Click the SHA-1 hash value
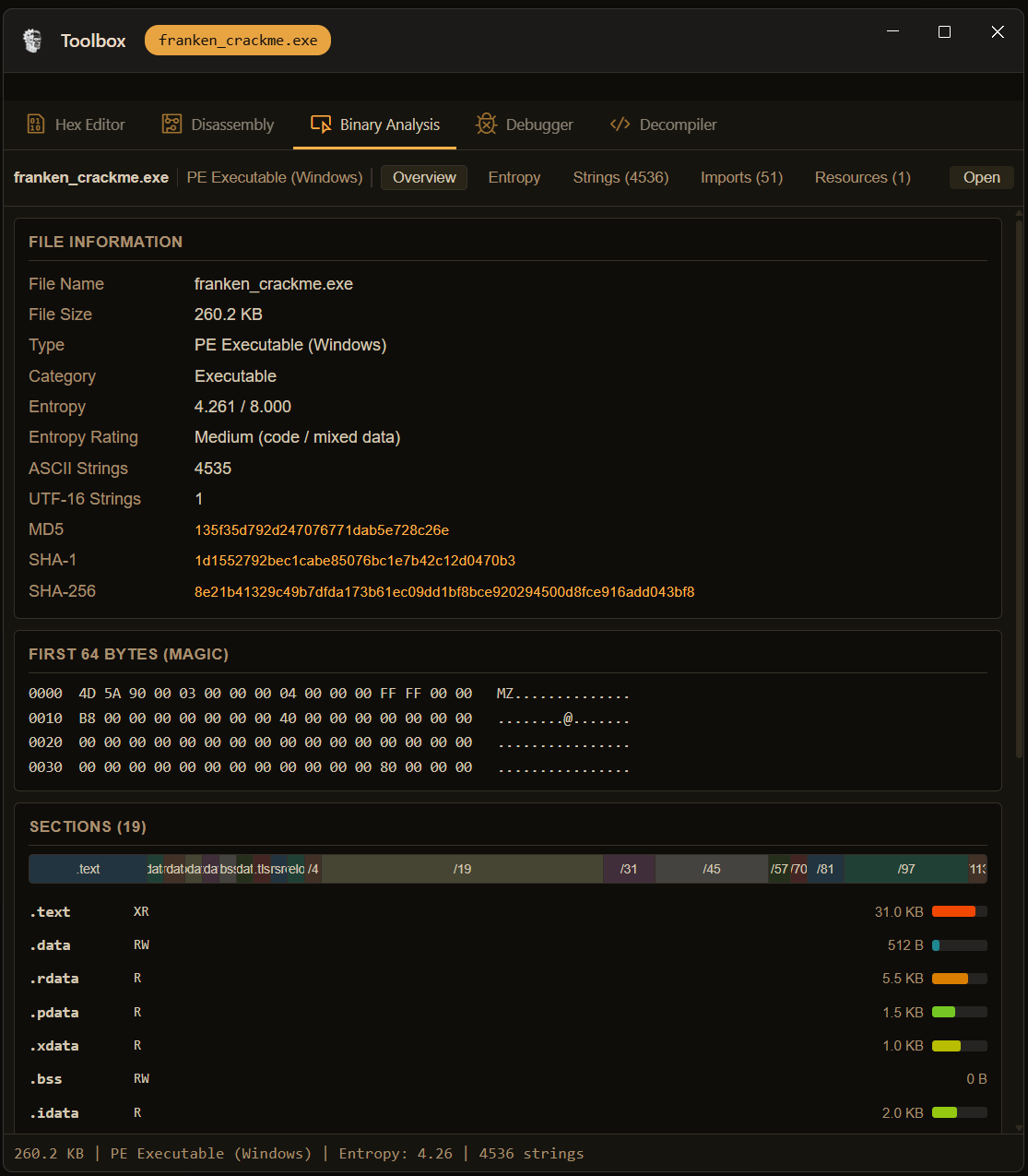Image resolution: width=1028 pixels, height=1176 pixels. tap(355, 561)
